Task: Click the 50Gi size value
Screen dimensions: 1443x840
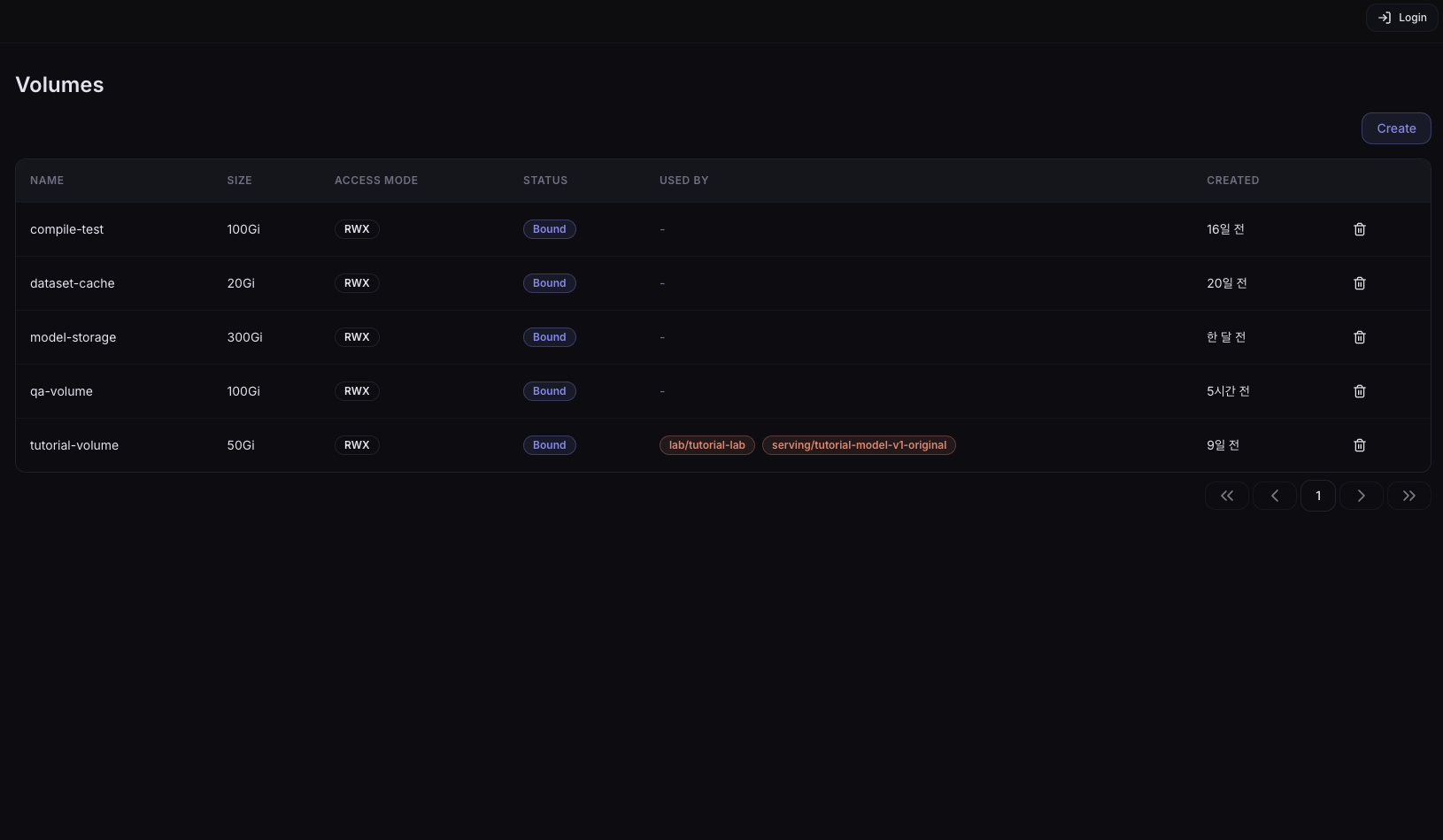Action: click(x=241, y=445)
